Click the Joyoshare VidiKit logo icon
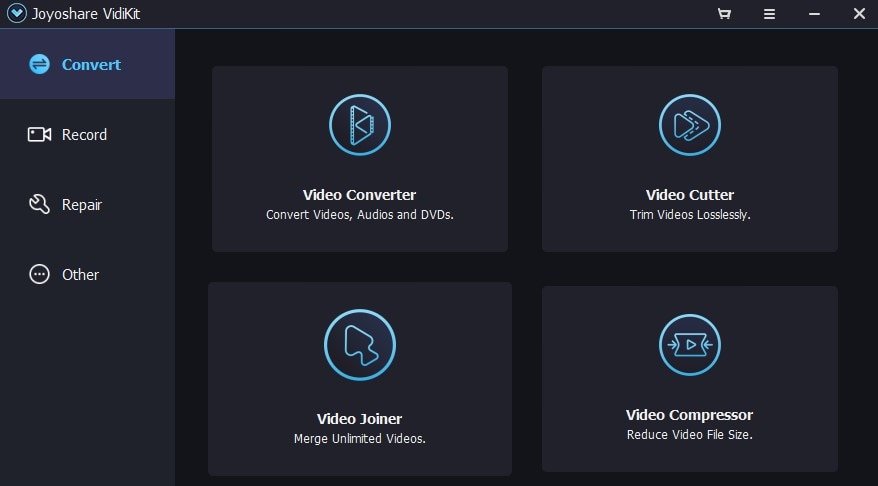 [17, 13]
